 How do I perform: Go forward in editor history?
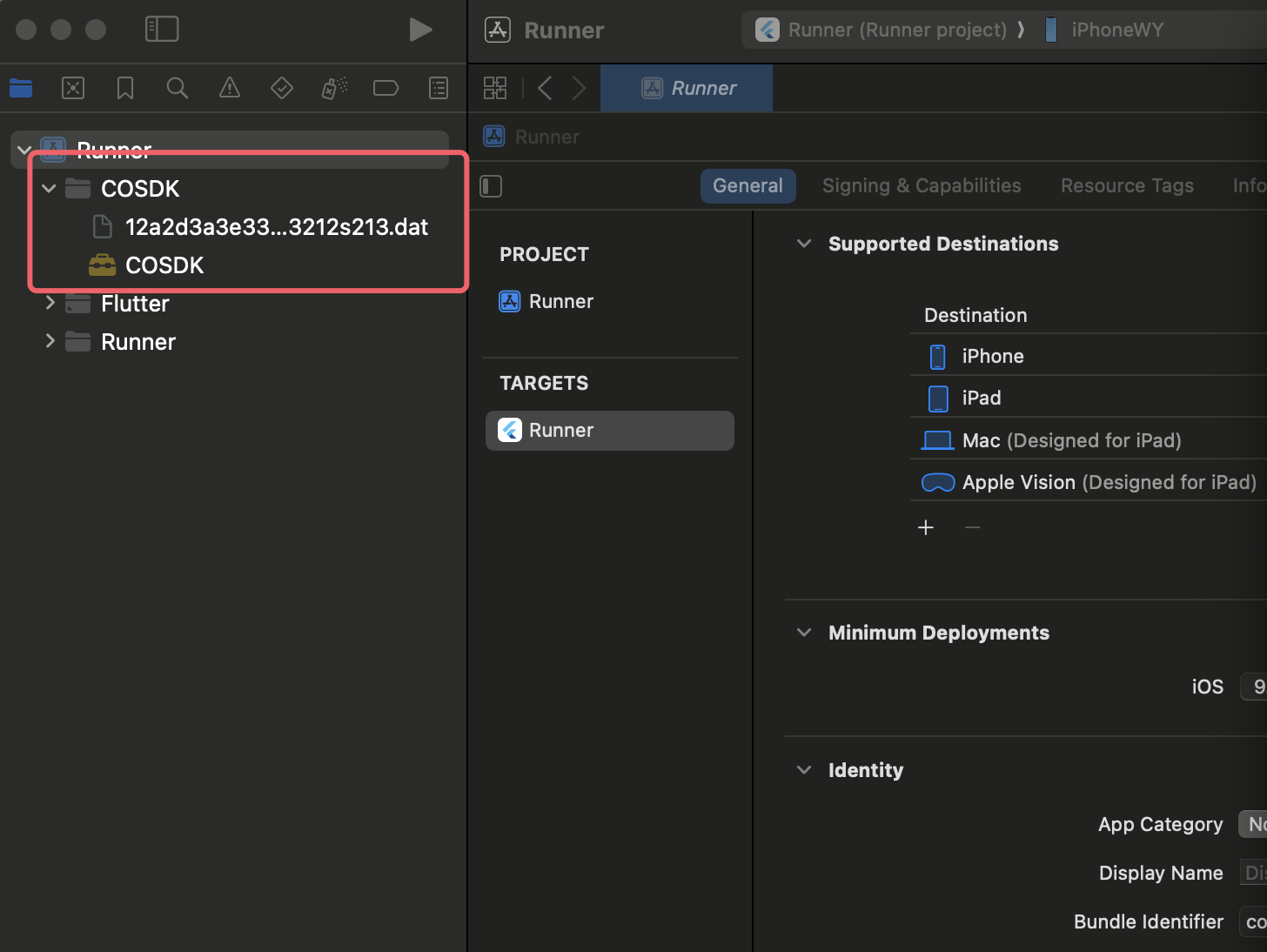pyautogui.click(x=579, y=88)
